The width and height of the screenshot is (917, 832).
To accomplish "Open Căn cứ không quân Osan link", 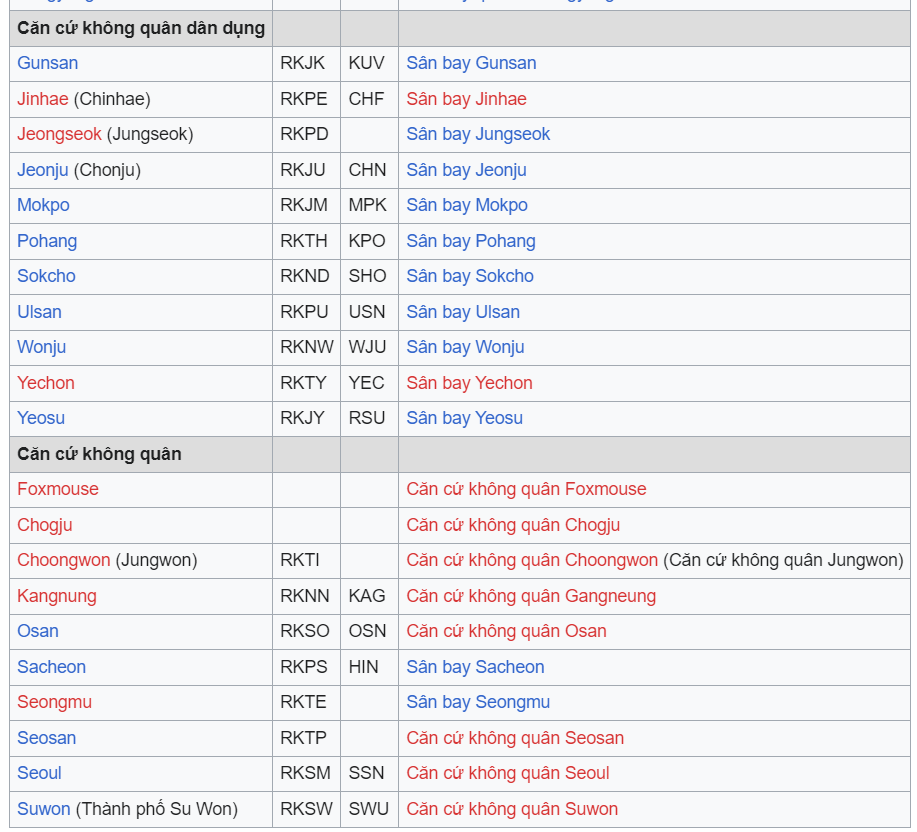I will click(x=506, y=631).
